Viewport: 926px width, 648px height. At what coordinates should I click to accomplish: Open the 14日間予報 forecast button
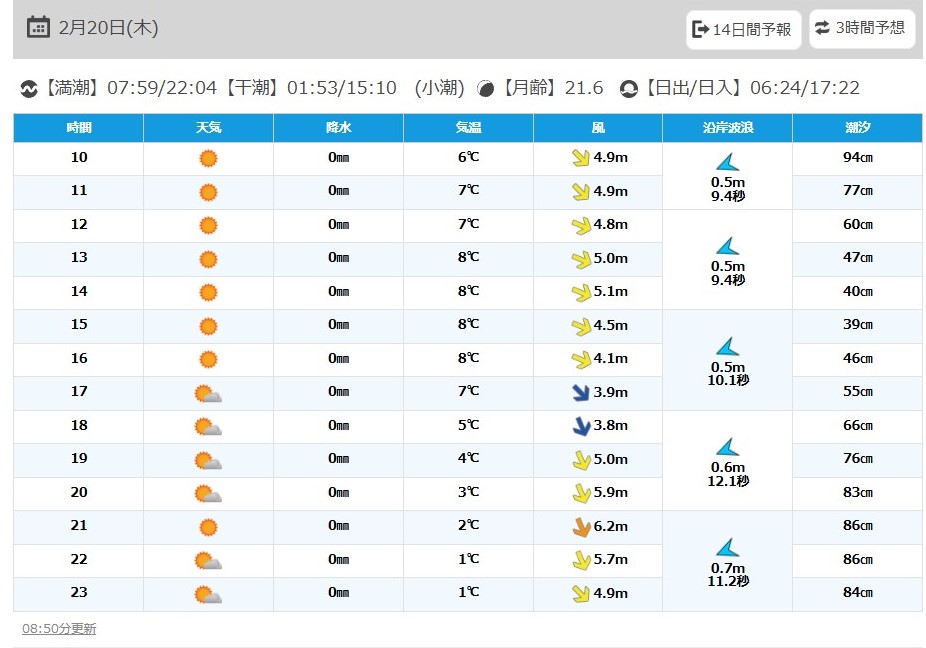744,29
